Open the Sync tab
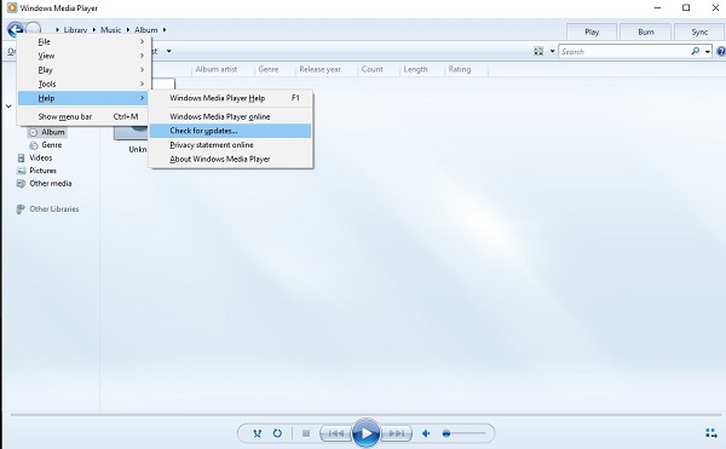 click(699, 31)
